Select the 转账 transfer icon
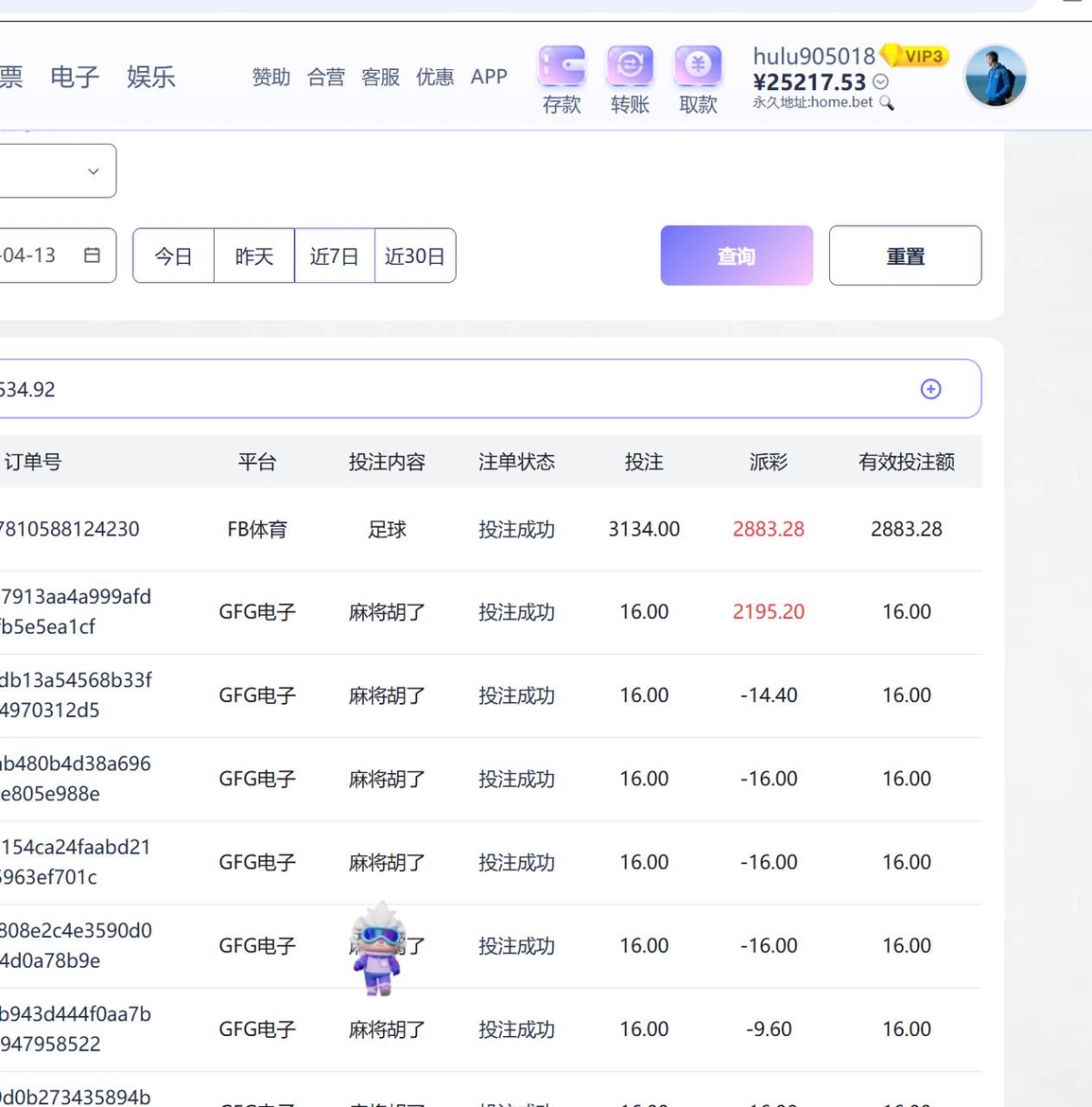Viewport: 1092px width, 1107px height. click(630, 77)
